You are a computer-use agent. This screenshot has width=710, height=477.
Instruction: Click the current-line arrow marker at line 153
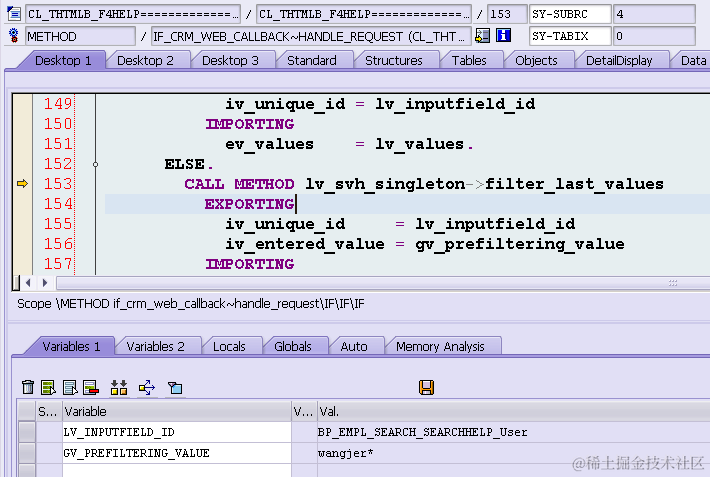coord(22,183)
